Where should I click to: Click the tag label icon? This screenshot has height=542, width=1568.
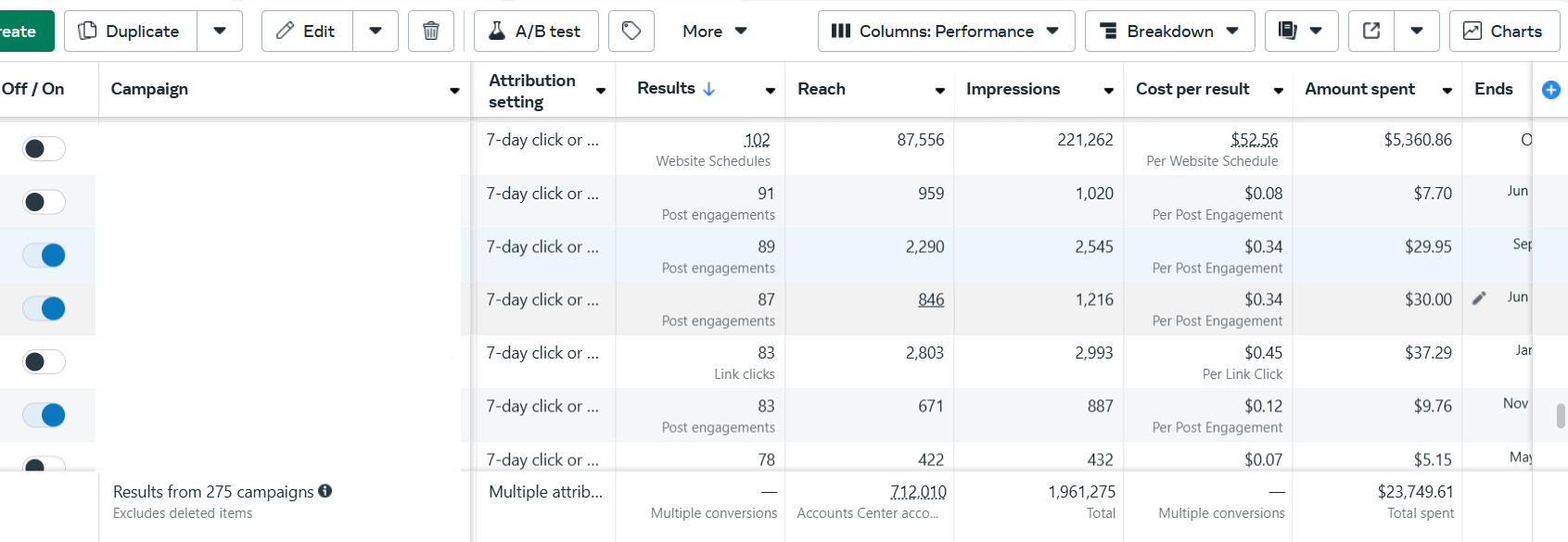631,32
